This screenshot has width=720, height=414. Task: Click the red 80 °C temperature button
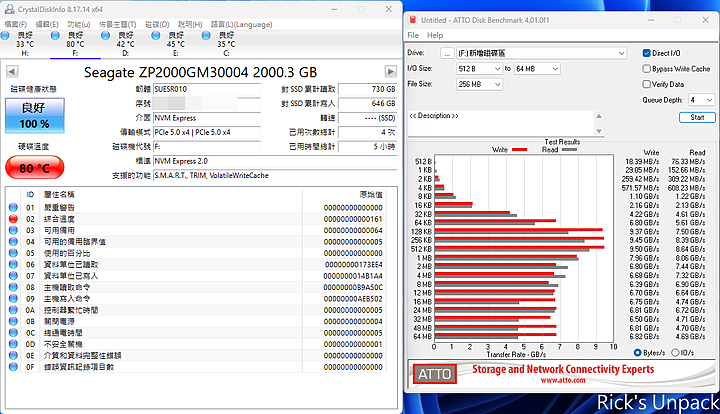34,168
